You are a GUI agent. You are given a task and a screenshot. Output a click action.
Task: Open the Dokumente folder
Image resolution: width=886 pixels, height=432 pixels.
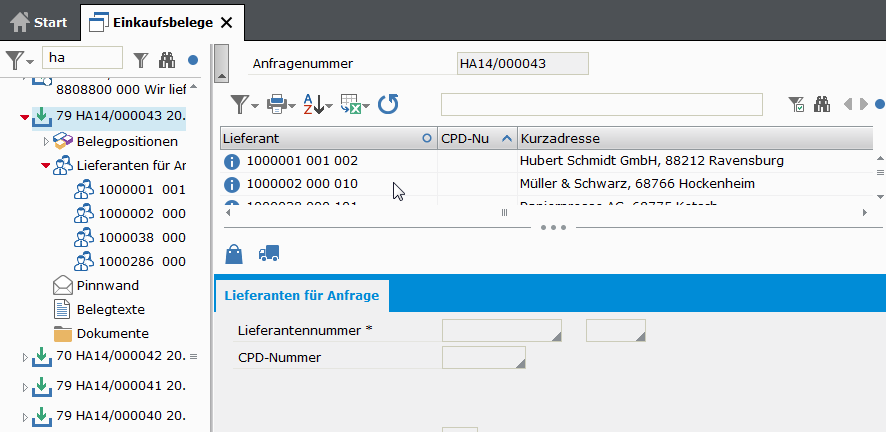(x=101, y=333)
